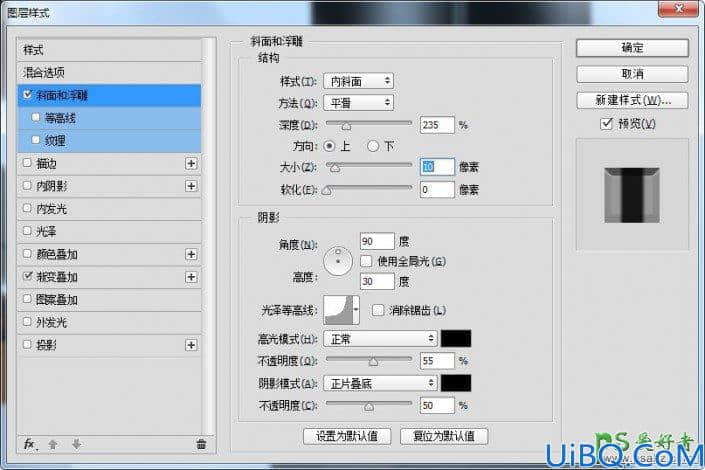Viewport: 705px width, 470px height.
Task: Open the 阴影模式 dropdown showing 正片叠底
Action: (380, 383)
